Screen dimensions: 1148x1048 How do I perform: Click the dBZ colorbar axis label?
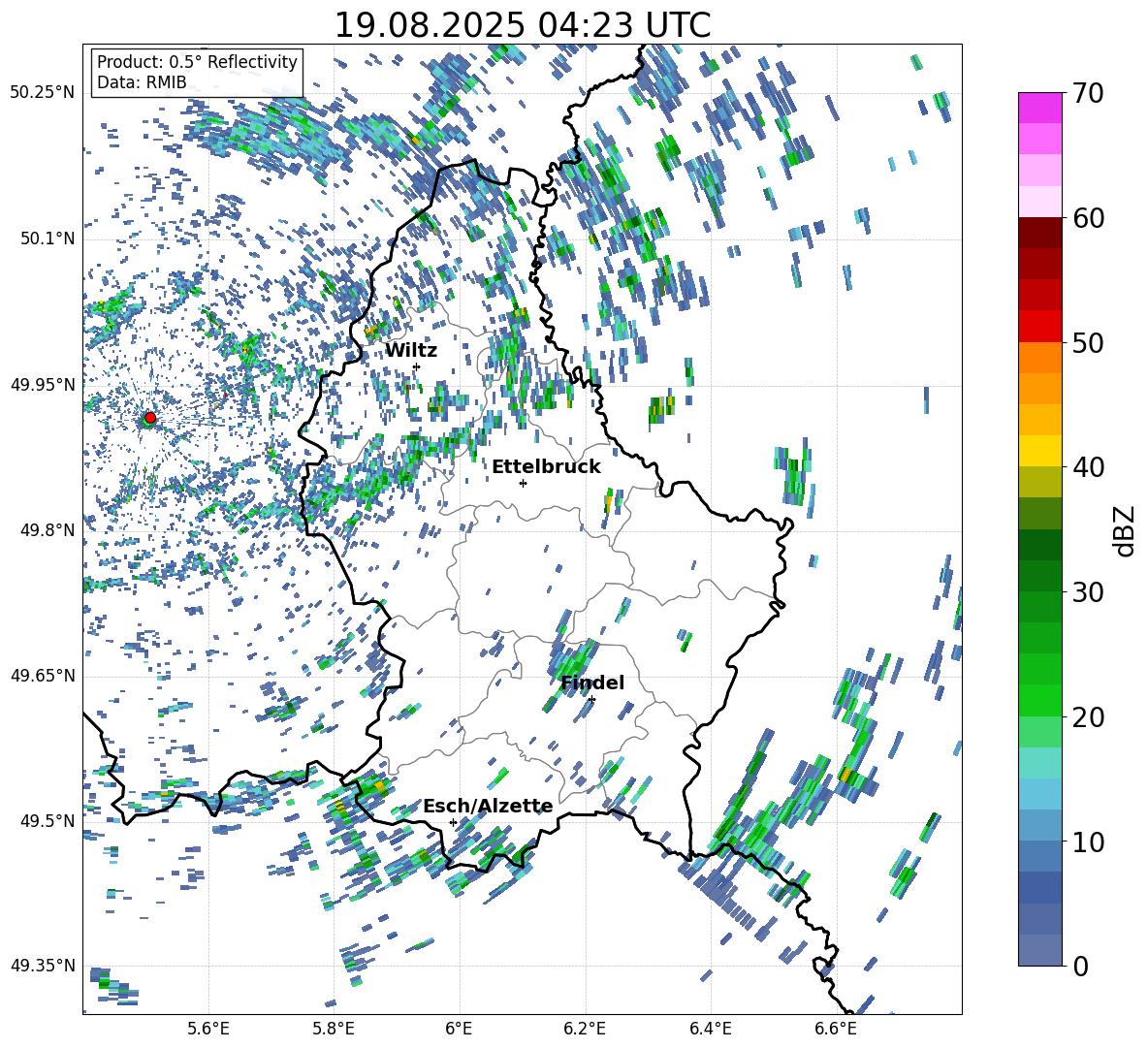point(1124,530)
